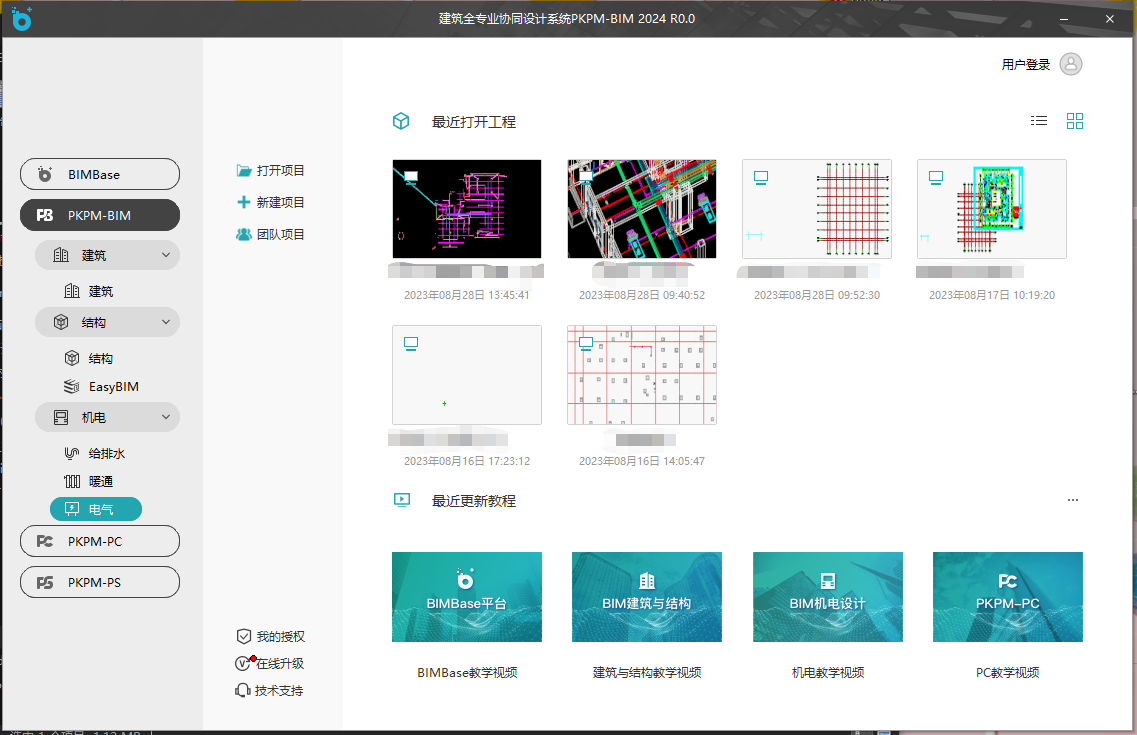The image size is (1137, 735).
Task: Open 技术支持 technical support
Action: (x=270, y=691)
